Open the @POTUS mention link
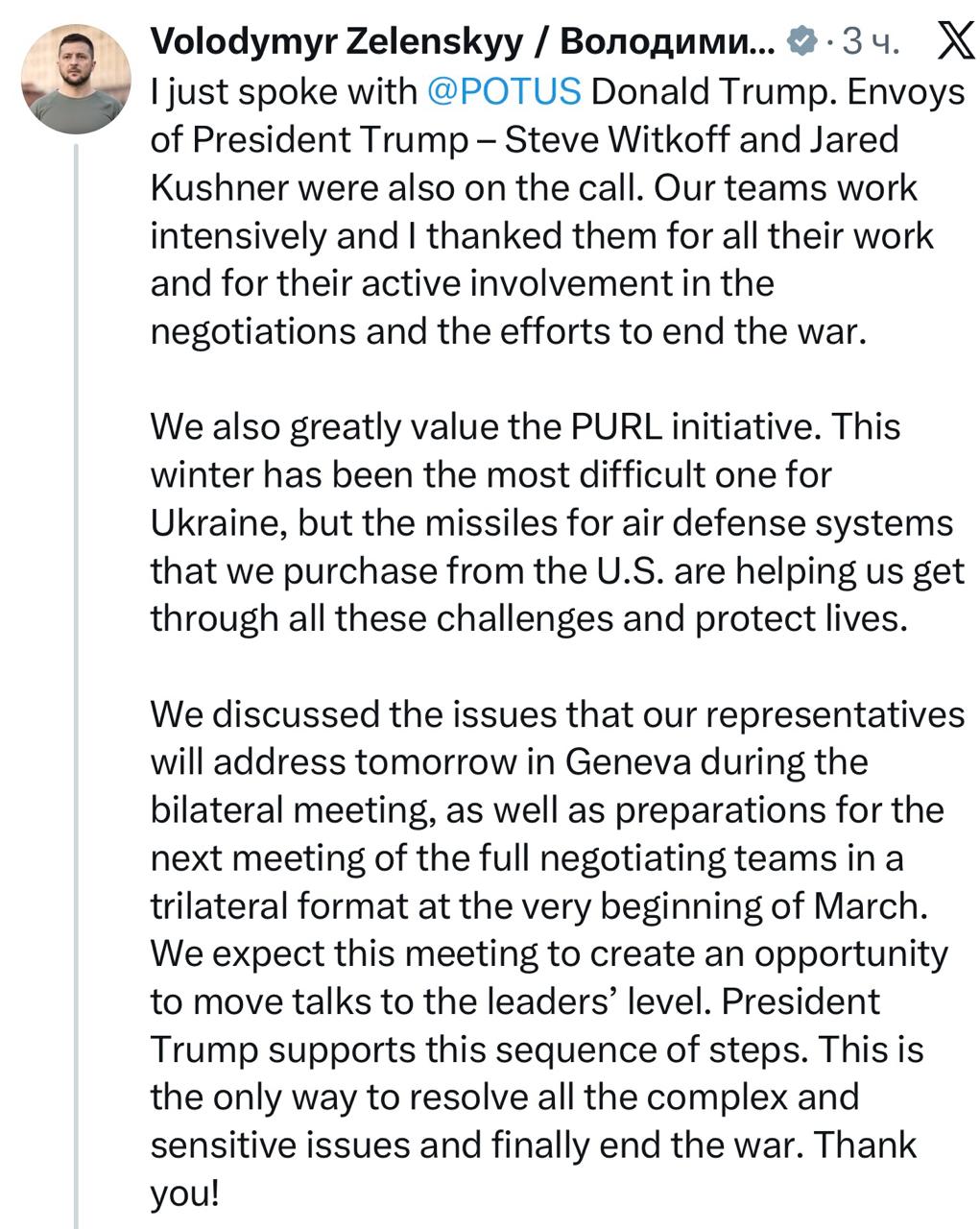Screen dimensions: 980x1229 click(x=503, y=91)
